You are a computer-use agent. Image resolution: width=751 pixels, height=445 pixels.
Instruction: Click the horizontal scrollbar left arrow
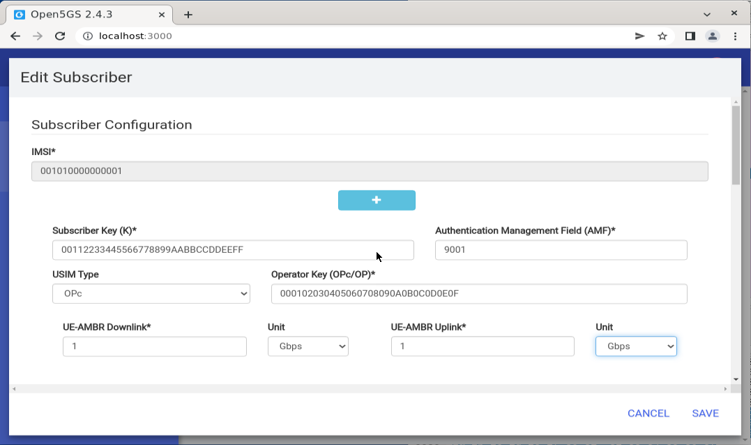(14, 389)
